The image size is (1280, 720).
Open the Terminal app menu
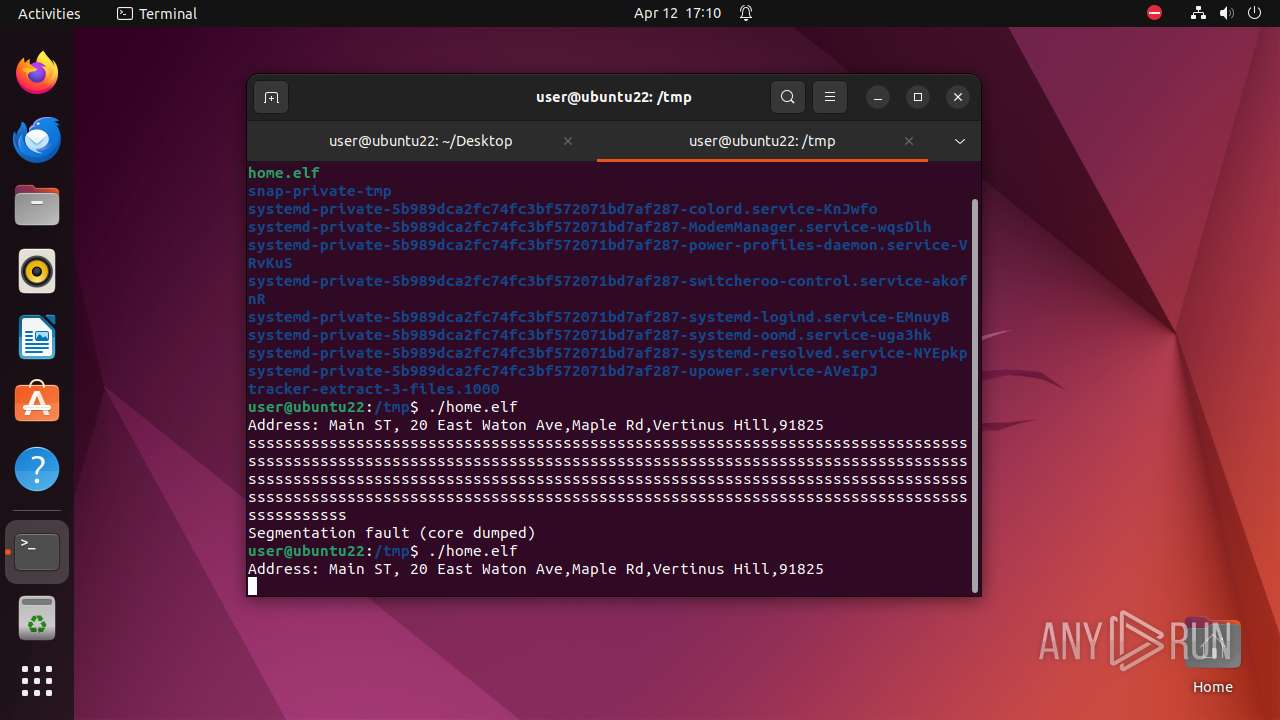click(157, 13)
